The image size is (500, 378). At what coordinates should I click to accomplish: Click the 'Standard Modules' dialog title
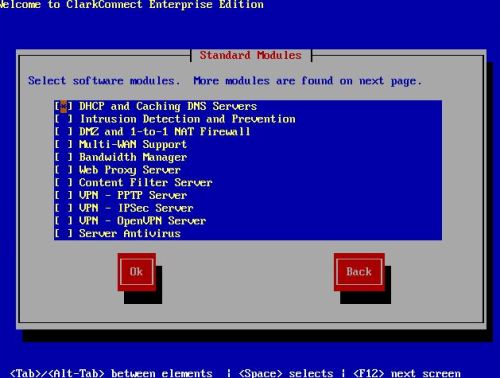251,55
